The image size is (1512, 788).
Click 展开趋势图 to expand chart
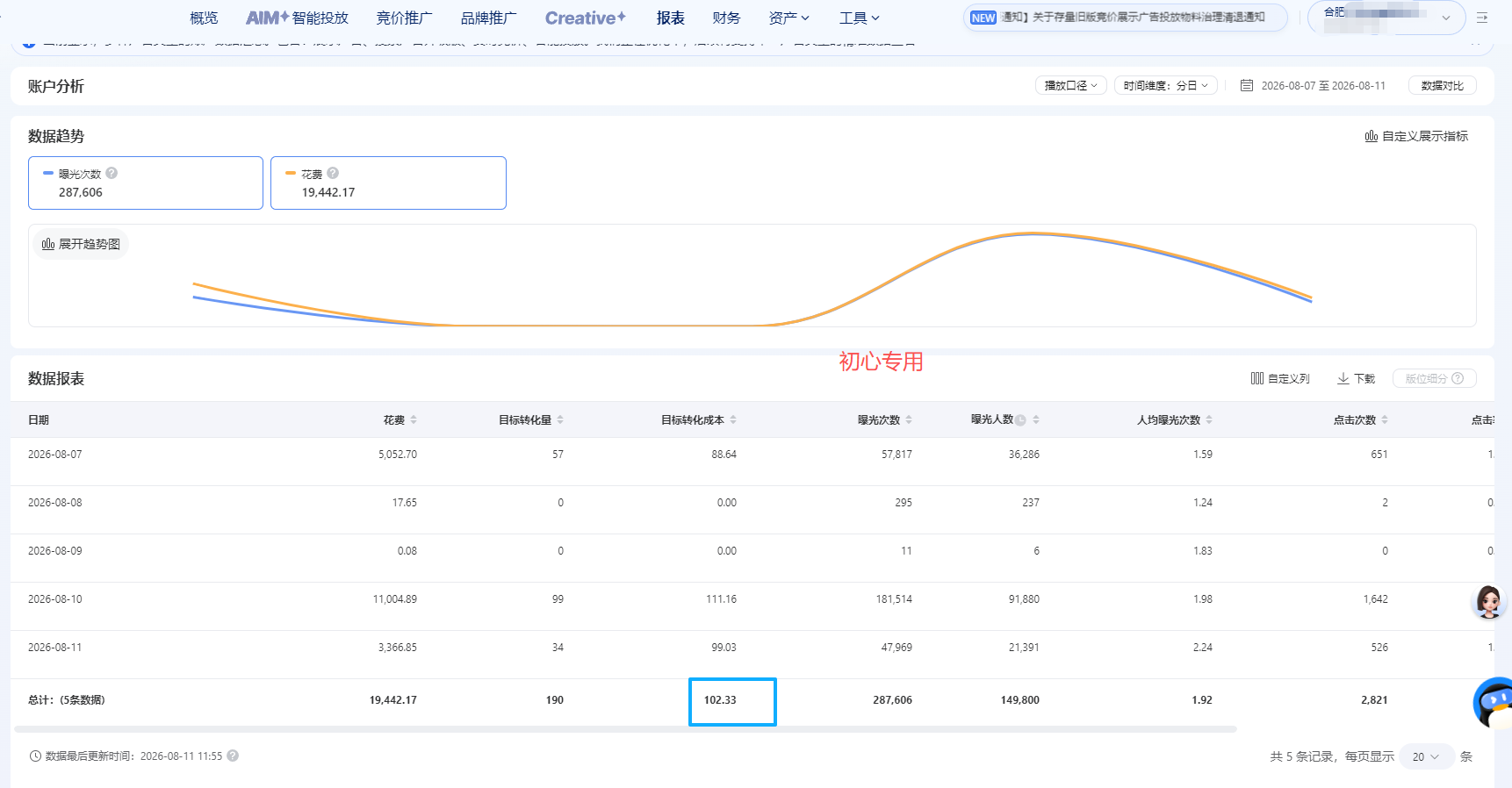[81, 244]
